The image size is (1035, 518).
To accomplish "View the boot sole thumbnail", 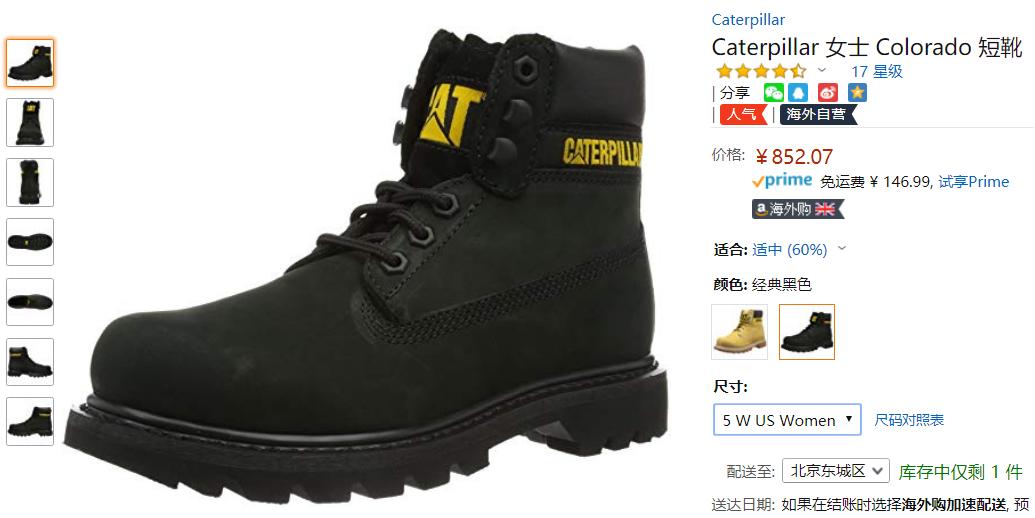I will (x=30, y=242).
